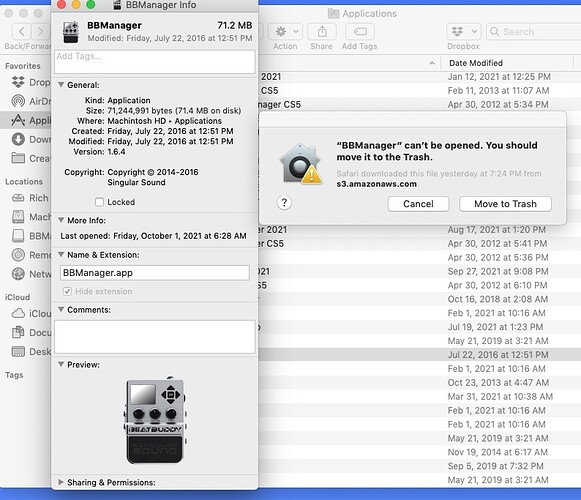This screenshot has width=581, height=500.
Task: Click the Locations sidebar heading
Action: (x=24, y=182)
